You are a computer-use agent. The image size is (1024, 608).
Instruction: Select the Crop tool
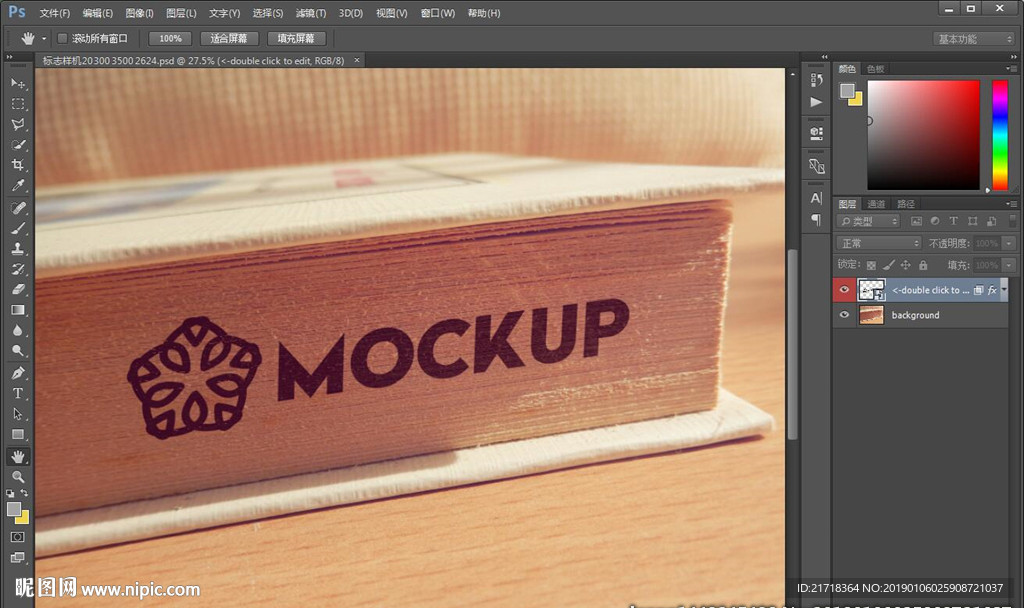[x=18, y=165]
